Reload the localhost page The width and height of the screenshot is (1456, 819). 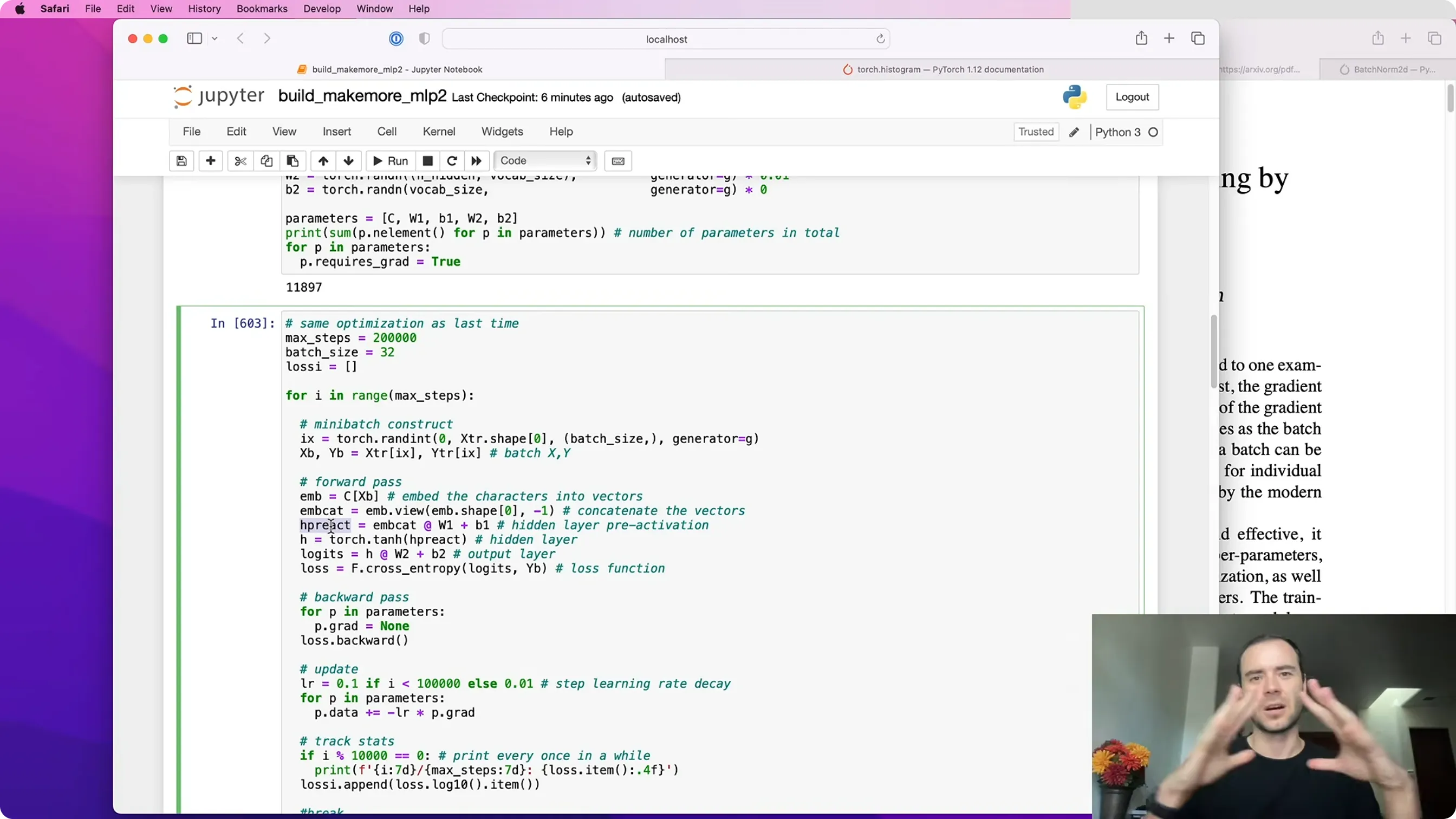tap(881, 39)
